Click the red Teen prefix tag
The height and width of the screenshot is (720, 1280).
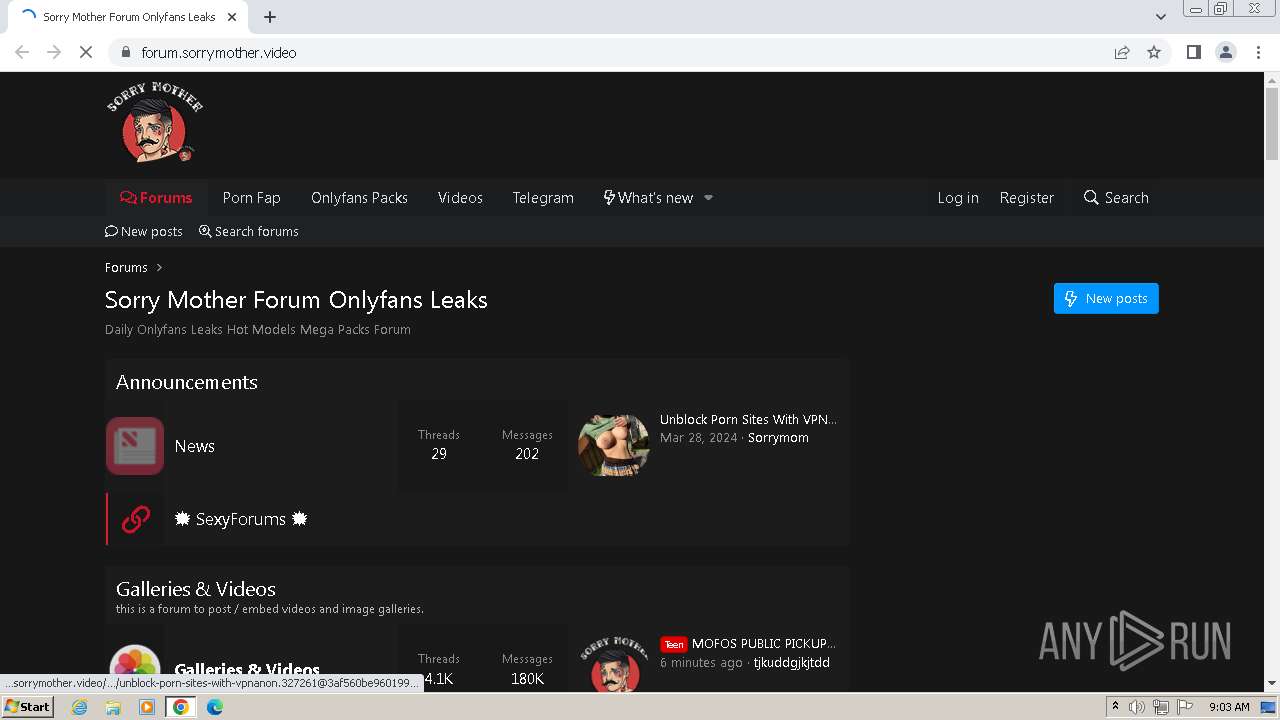(x=674, y=644)
